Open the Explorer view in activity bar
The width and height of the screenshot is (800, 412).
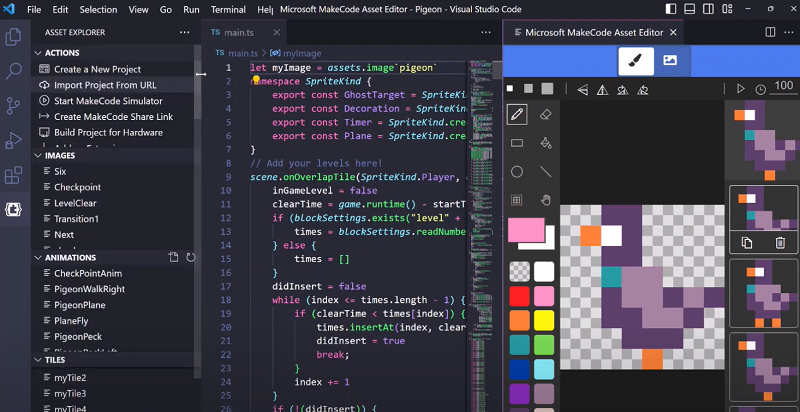[x=13, y=37]
